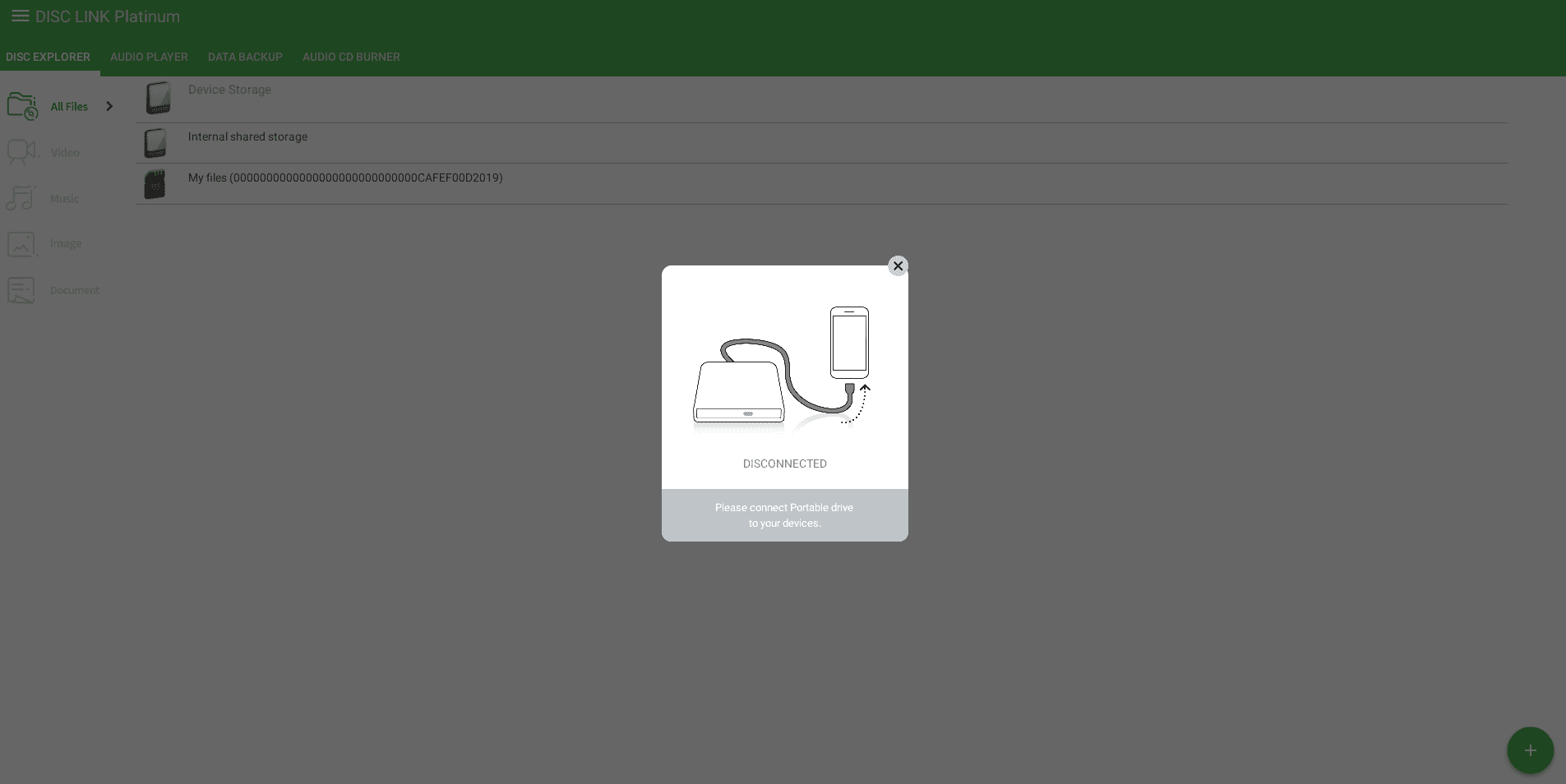Click the Document file icon
Screen dimensions: 1566x784
click(x=21, y=290)
